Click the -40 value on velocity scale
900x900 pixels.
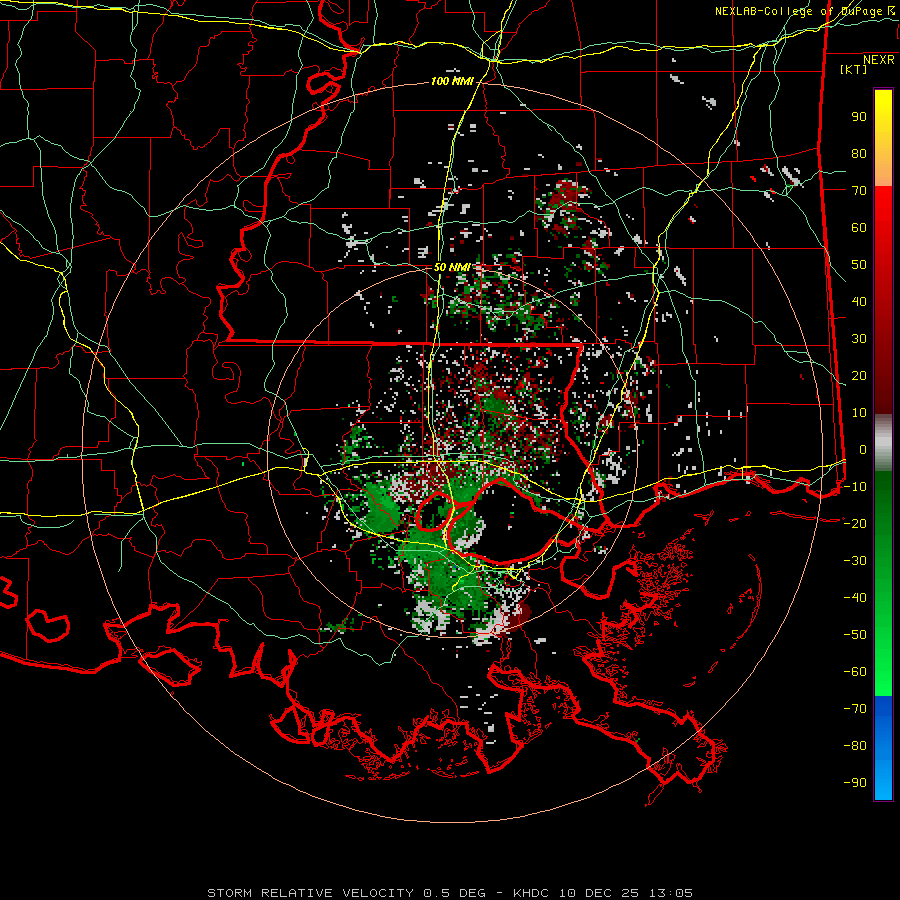855,598
